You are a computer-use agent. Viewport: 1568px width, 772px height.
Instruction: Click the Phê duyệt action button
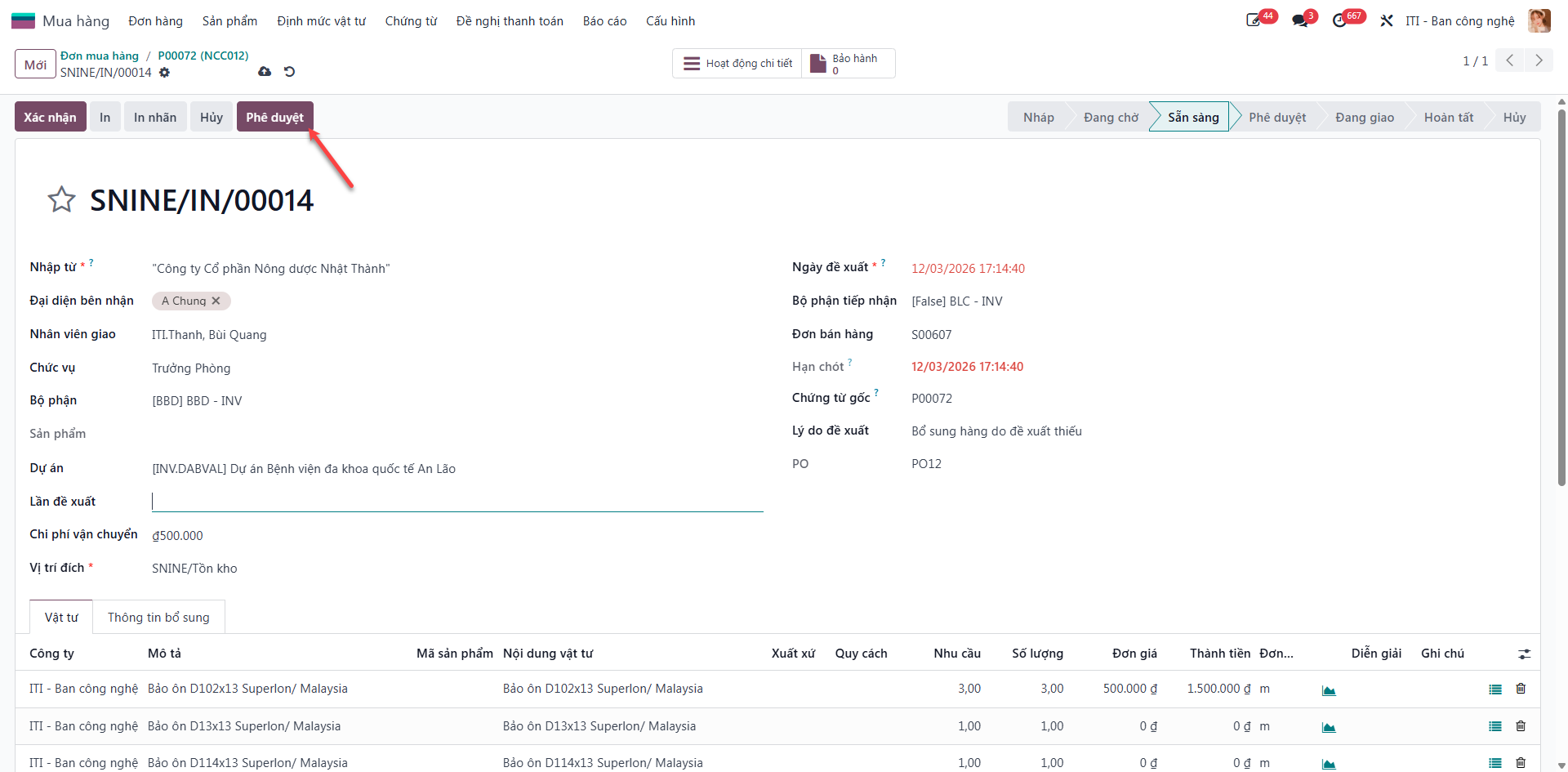(274, 117)
